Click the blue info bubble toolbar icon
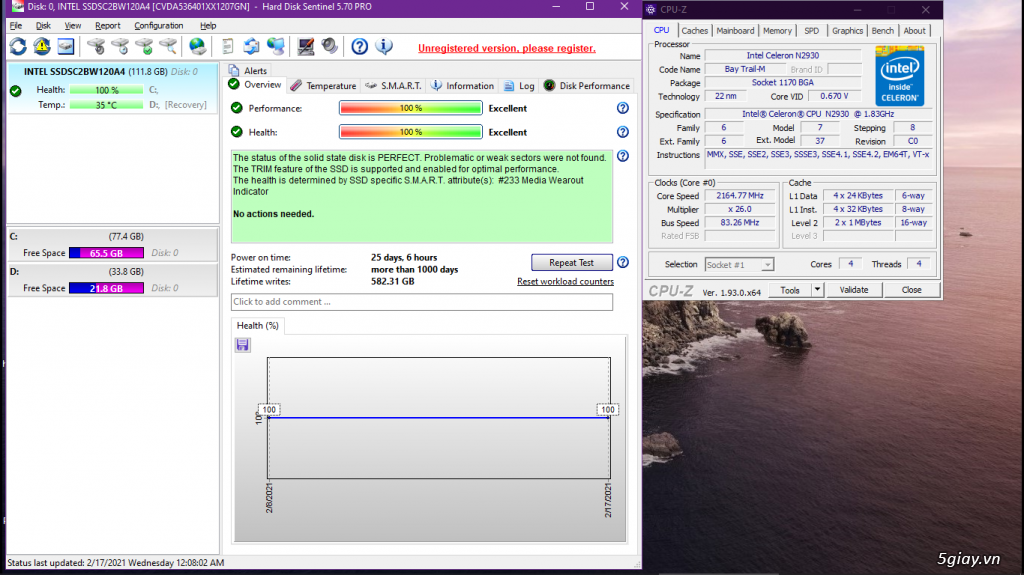This screenshot has height=575, width=1024. click(384, 46)
